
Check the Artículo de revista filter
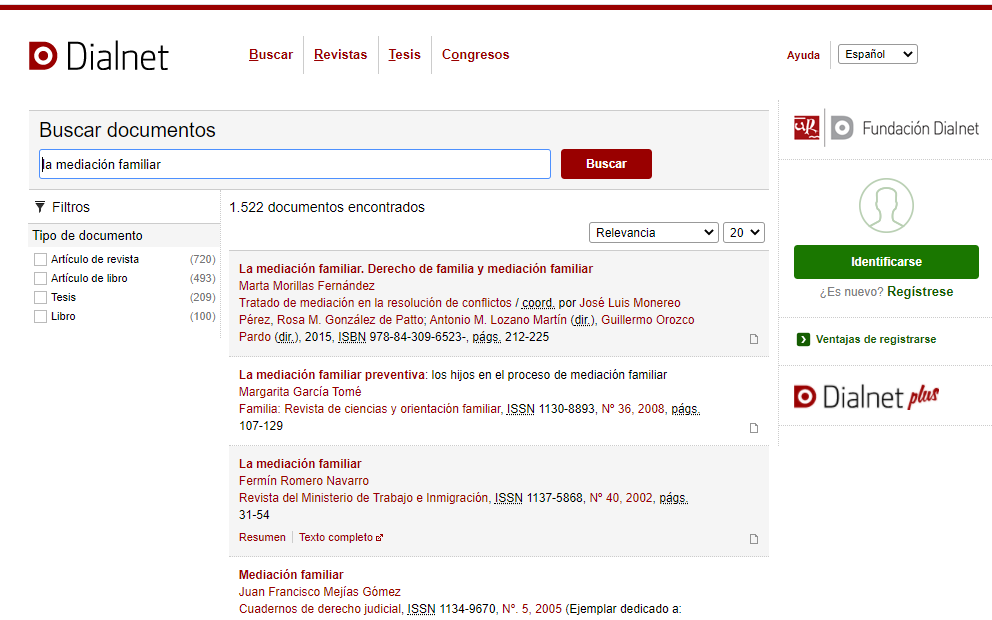coord(41,259)
